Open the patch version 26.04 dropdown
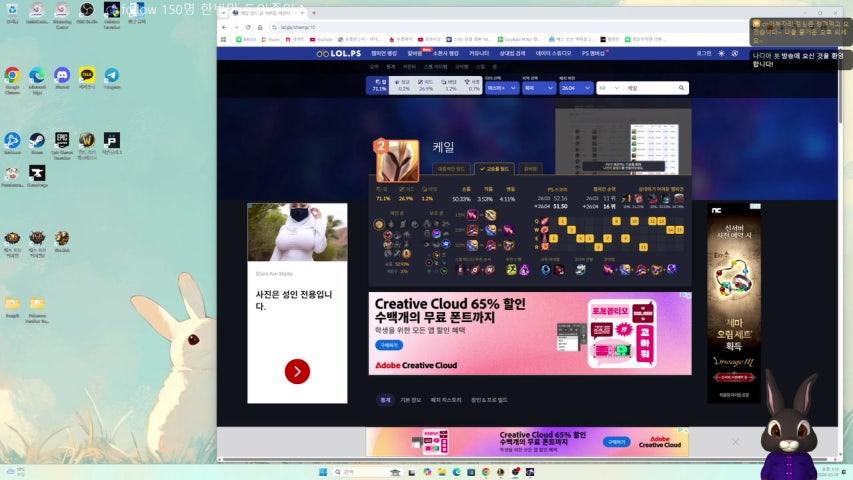The height and width of the screenshot is (480, 853). [574, 88]
